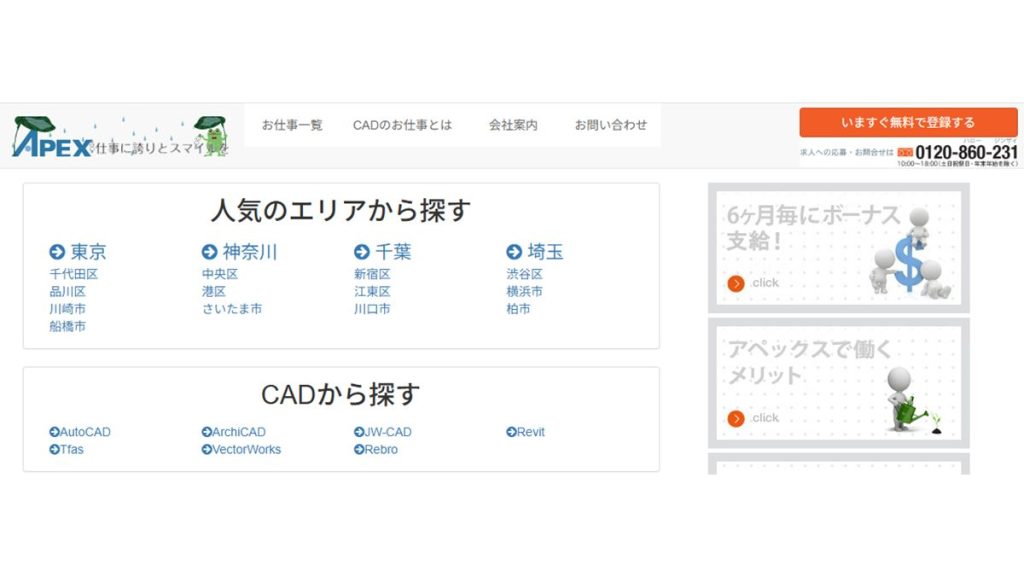Viewport: 1024px width, 577px height.
Task: Search jobs by Revit link
Action: (x=530, y=432)
